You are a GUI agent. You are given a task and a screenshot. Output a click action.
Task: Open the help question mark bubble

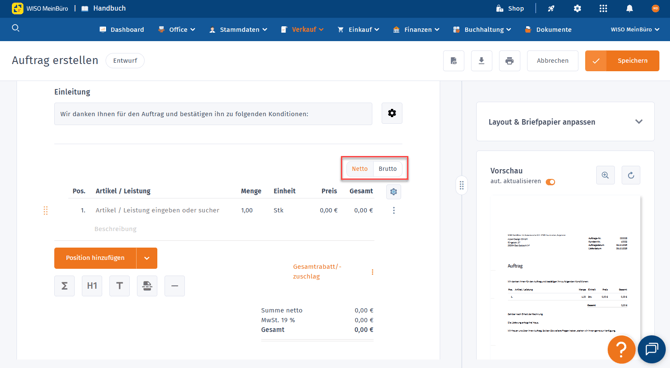(621, 349)
